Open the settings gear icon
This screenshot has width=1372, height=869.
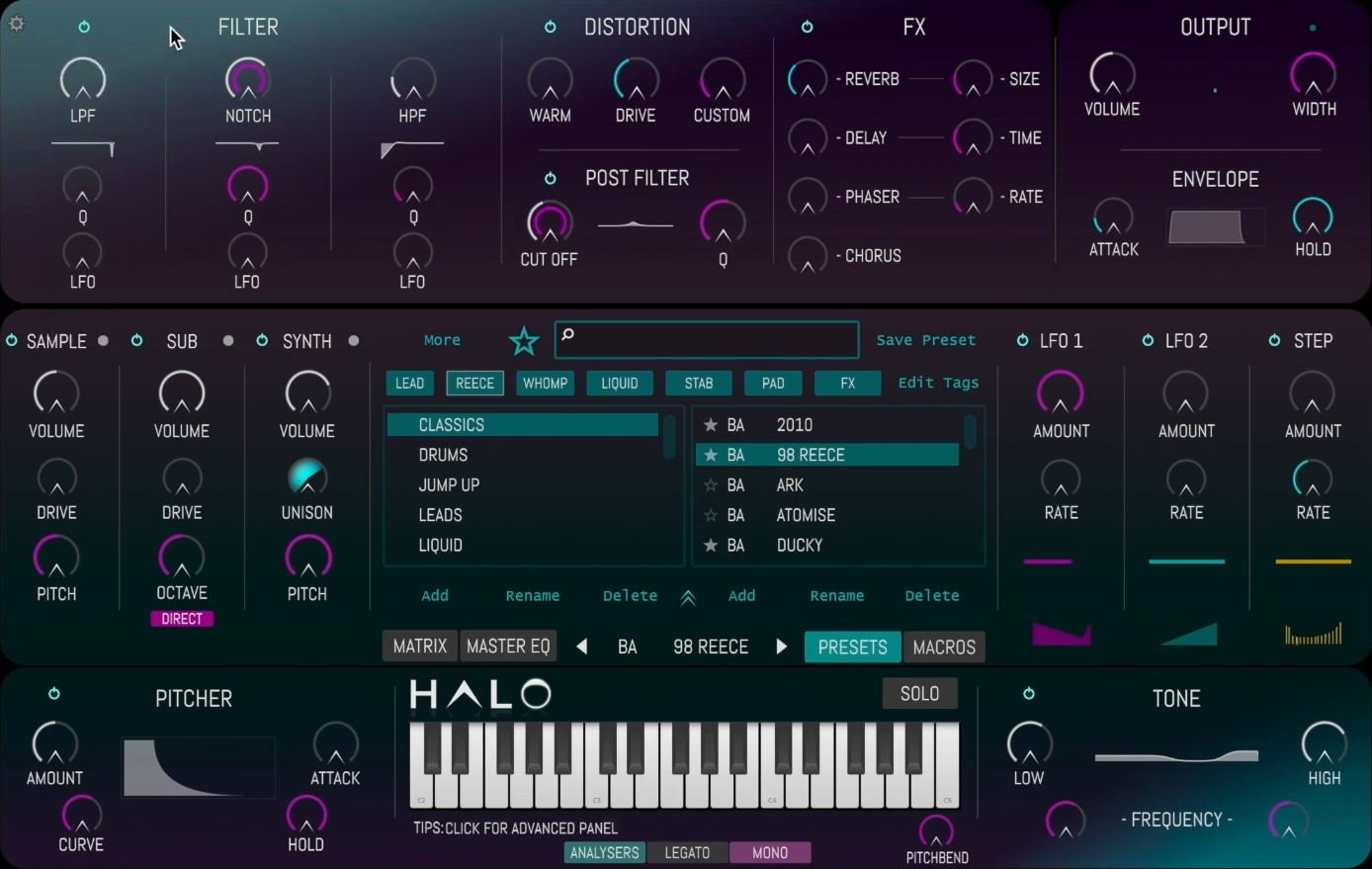tap(17, 24)
